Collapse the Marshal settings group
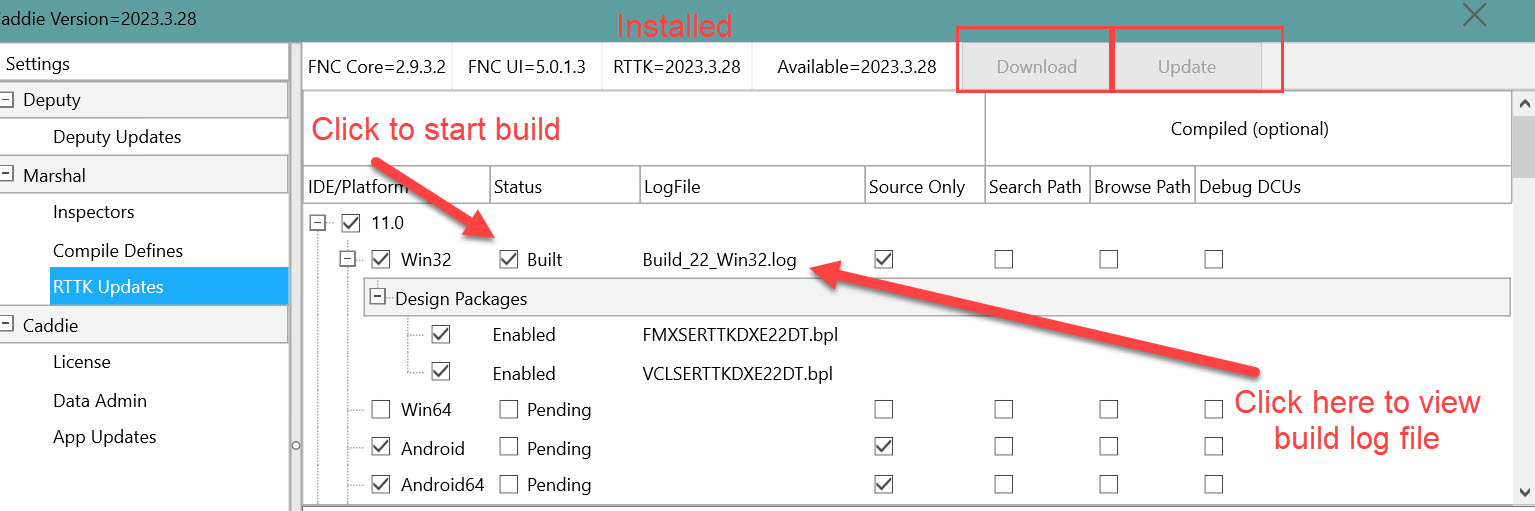Viewport: 1535px width, 511px height. (8, 176)
